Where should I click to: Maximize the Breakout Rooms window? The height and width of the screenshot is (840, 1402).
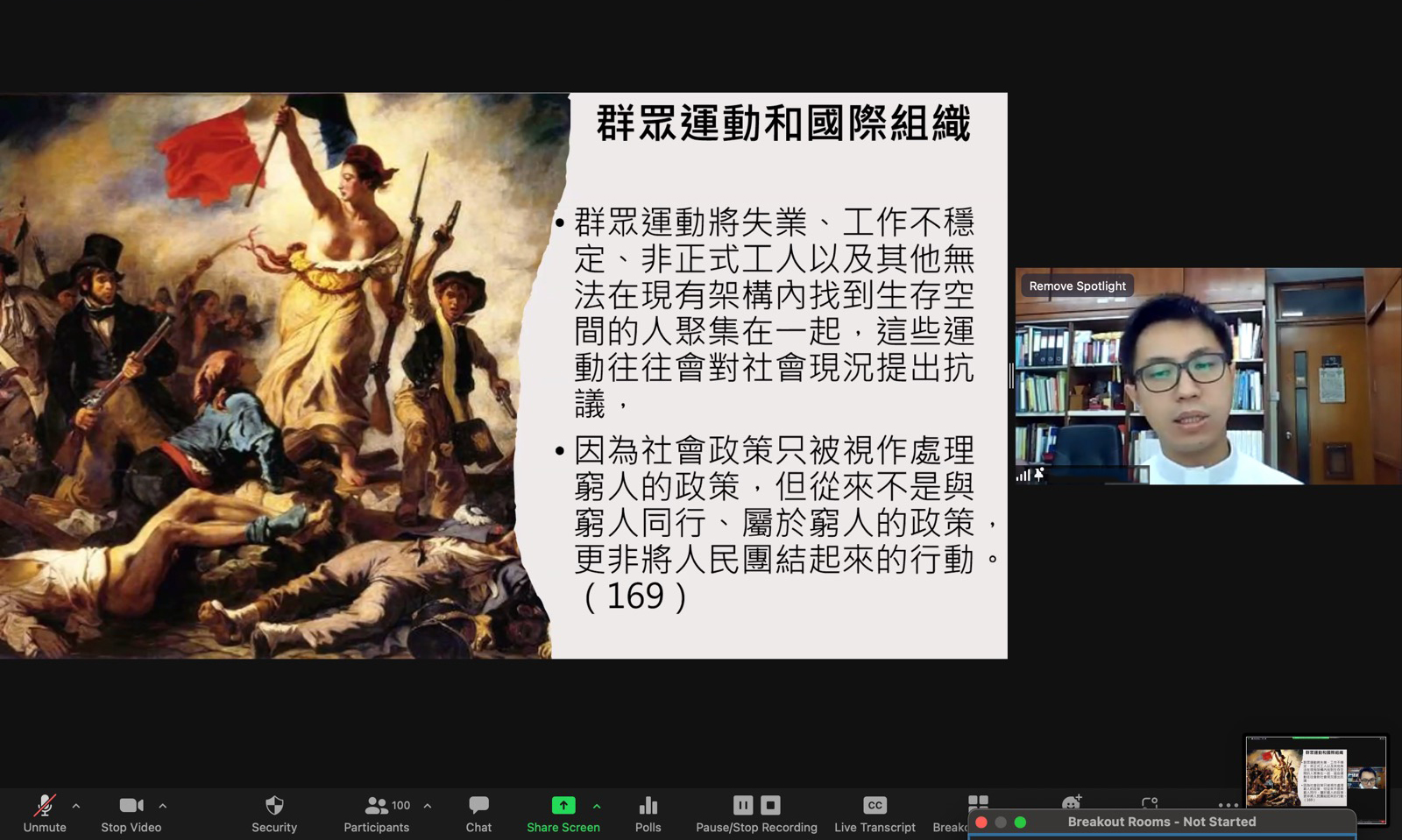(x=1020, y=822)
